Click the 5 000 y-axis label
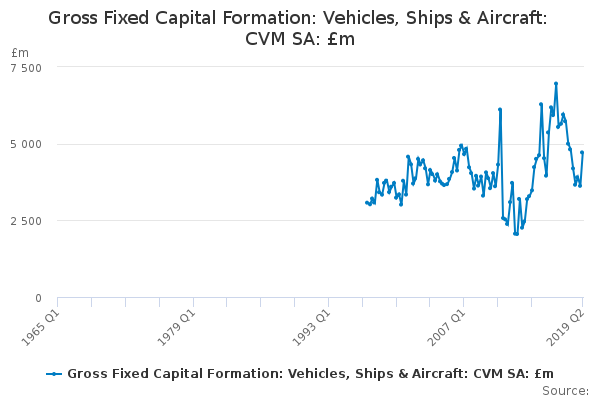Image resolution: width=600 pixels, height=400 pixels. pos(26,144)
